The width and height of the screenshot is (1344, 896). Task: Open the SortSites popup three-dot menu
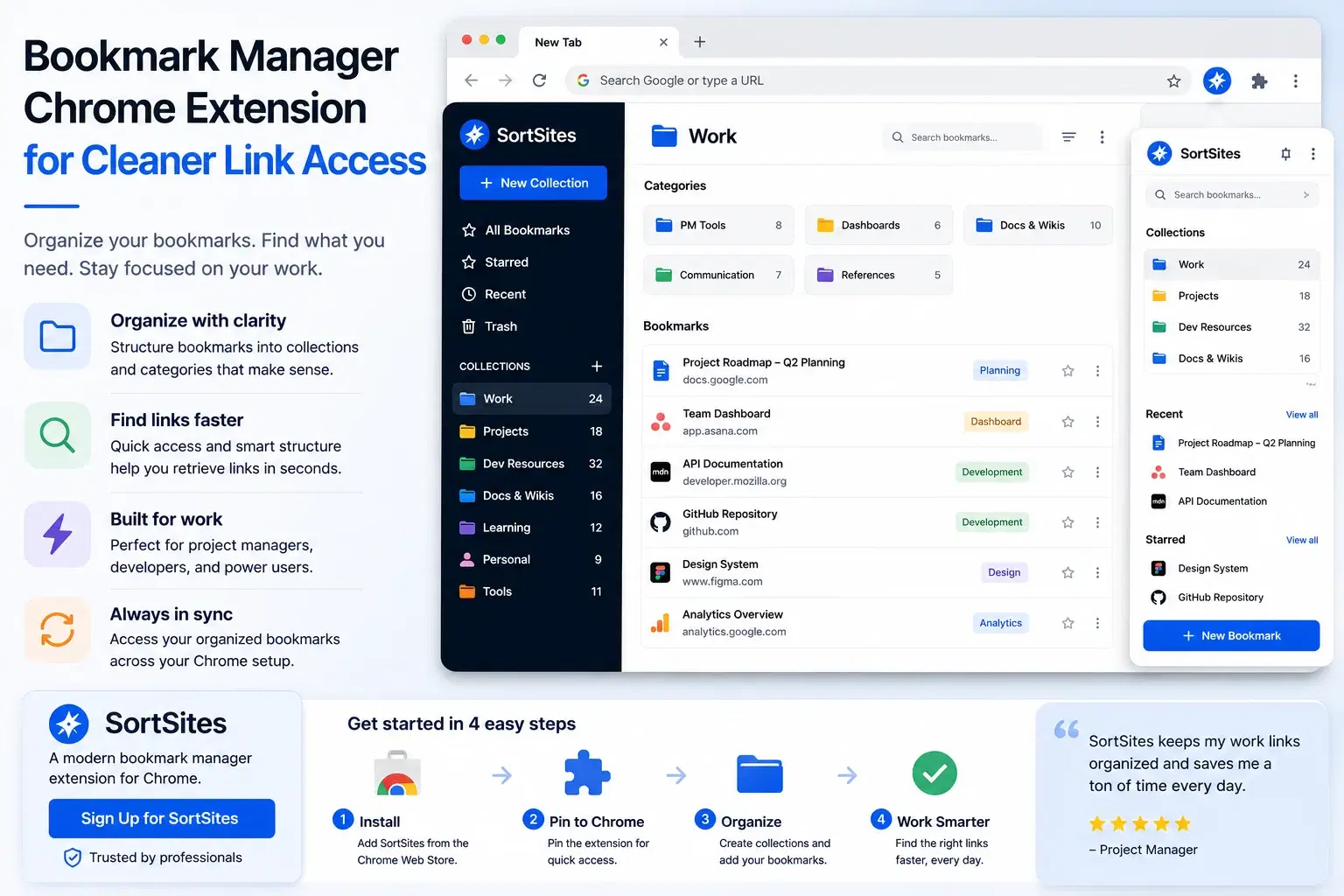click(x=1312, y=154)
